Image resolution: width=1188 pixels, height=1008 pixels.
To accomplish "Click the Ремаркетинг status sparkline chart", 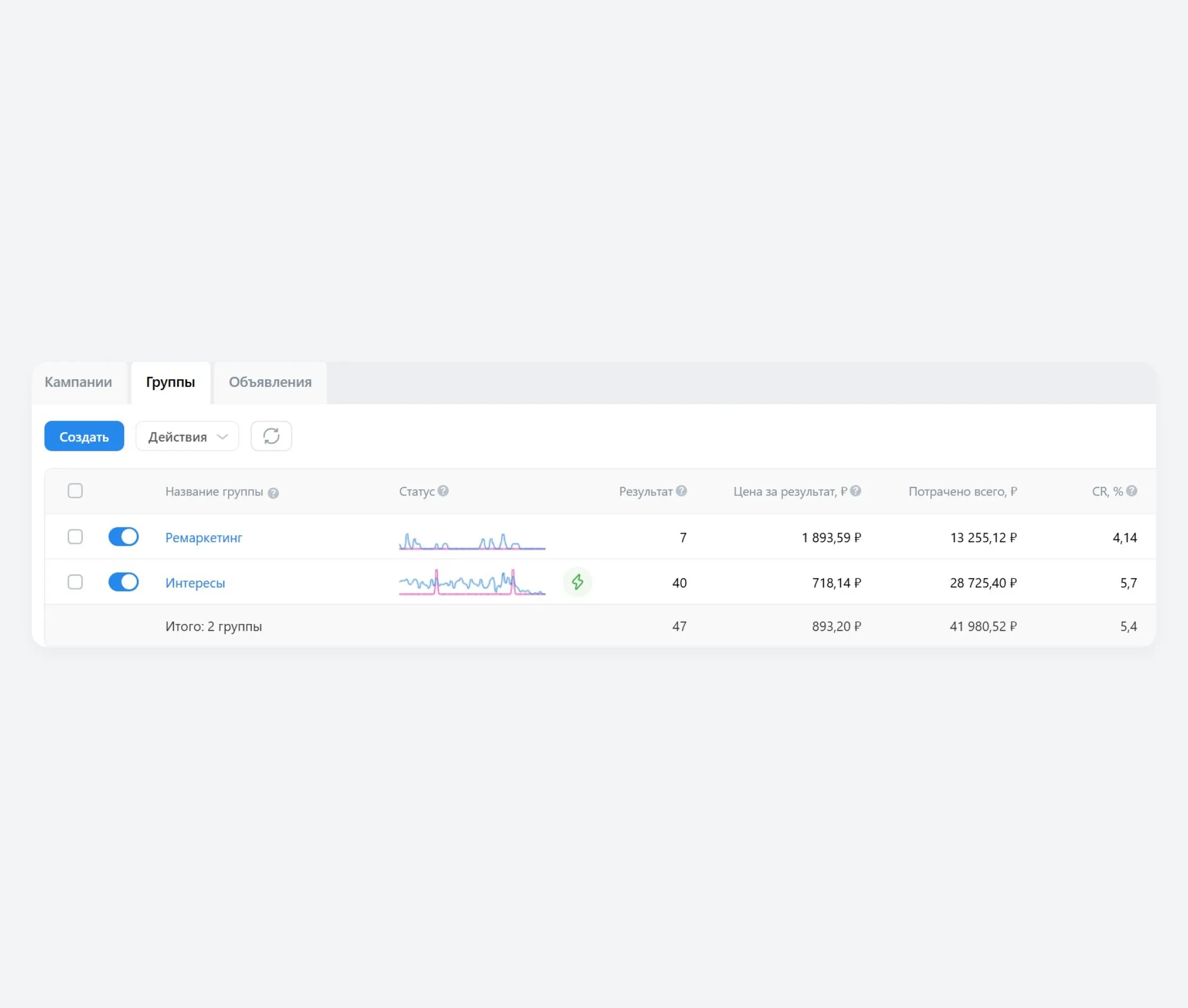I will 473,541.
